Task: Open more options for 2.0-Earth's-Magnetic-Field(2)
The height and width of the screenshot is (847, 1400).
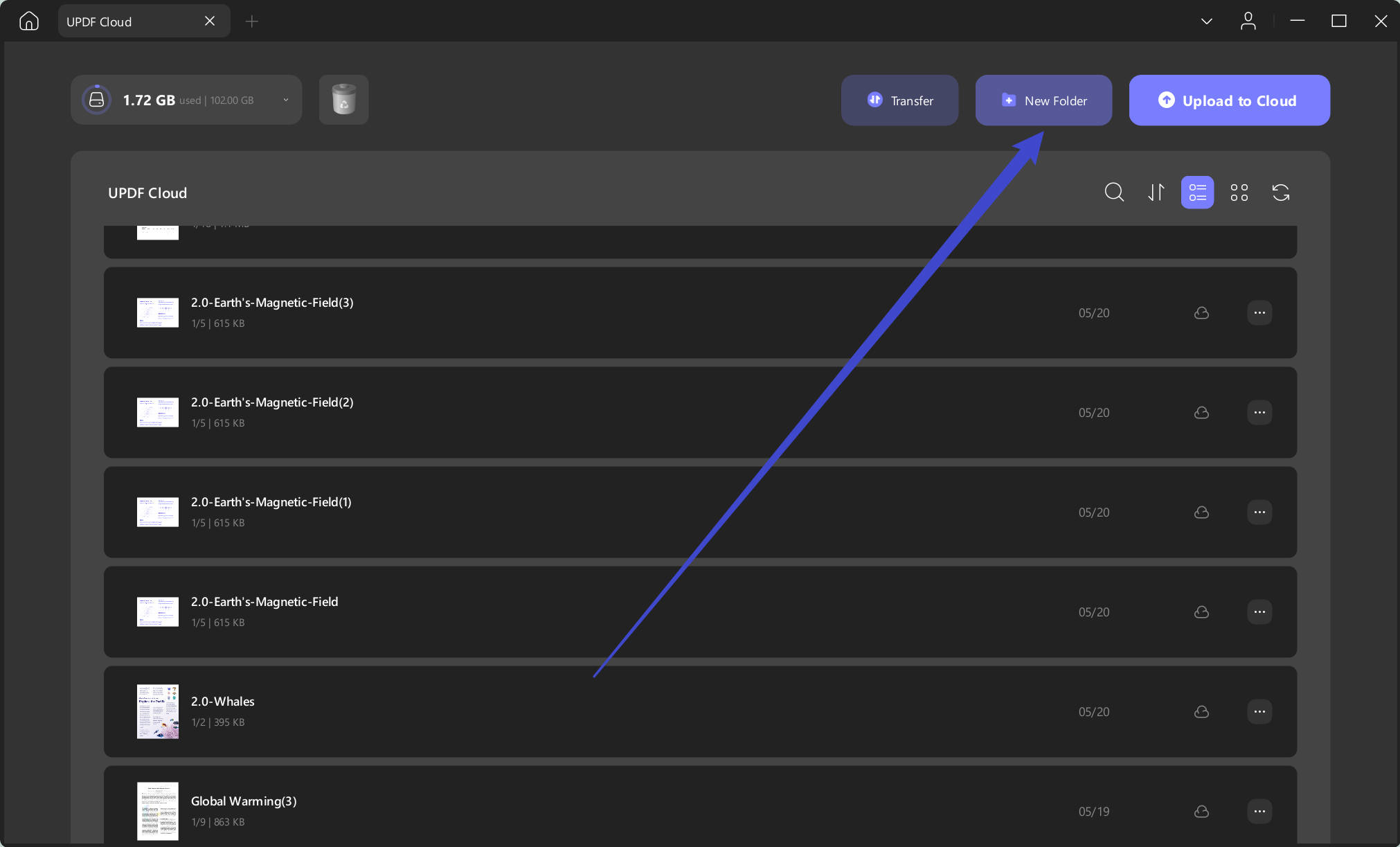Action: (1259, 413)
